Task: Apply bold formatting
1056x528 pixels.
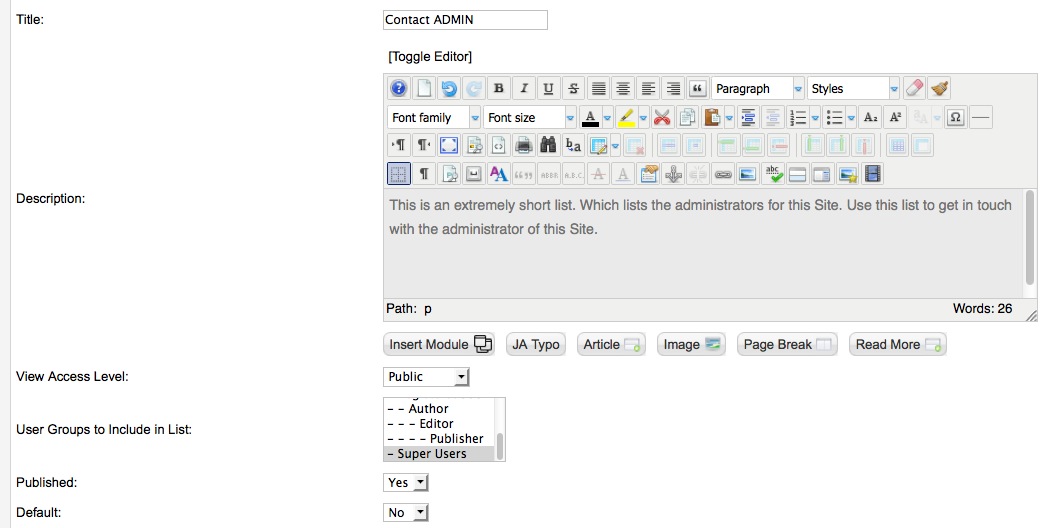Action: (498, 88)
